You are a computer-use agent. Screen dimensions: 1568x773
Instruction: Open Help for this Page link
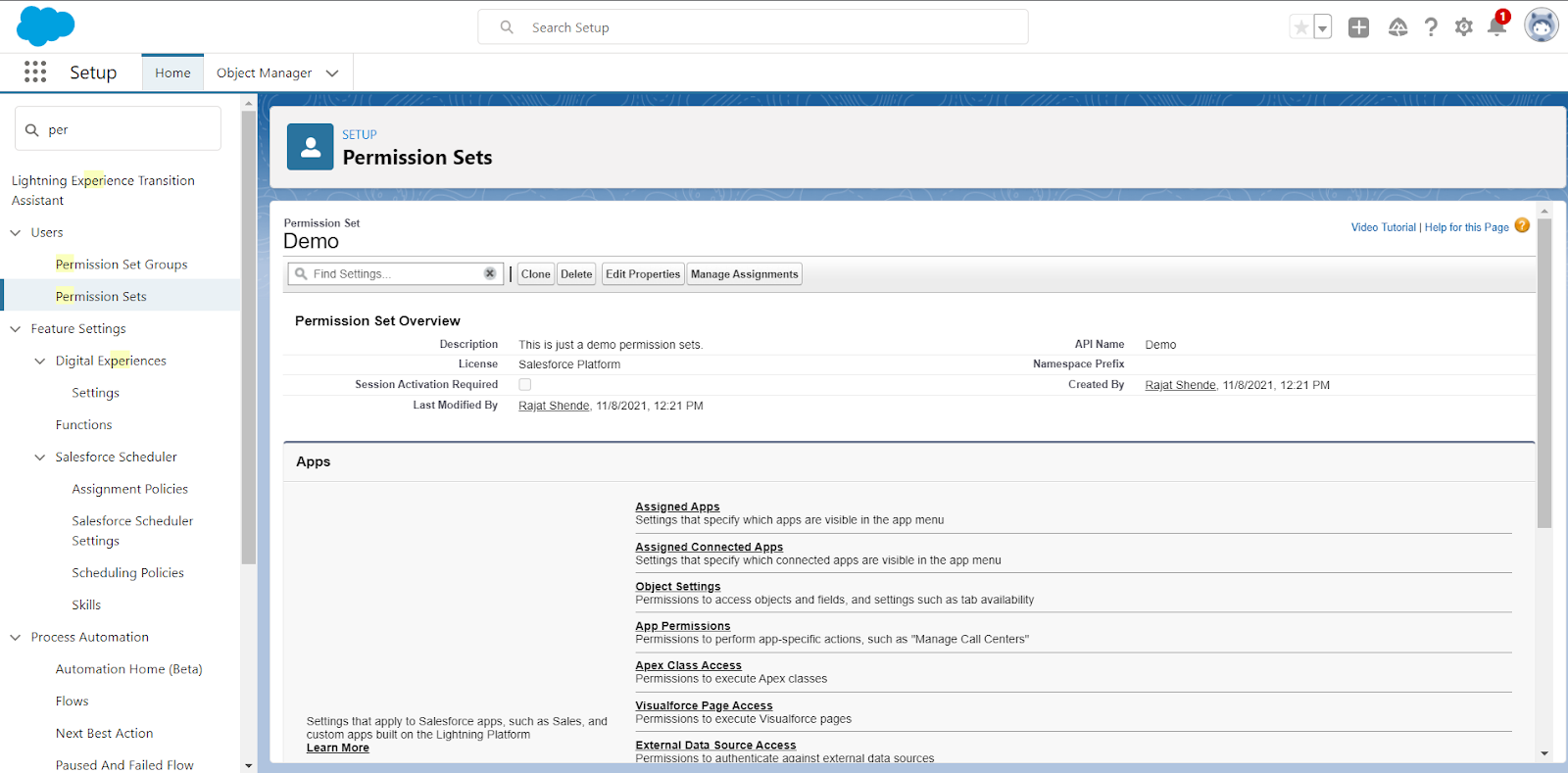1466,227
